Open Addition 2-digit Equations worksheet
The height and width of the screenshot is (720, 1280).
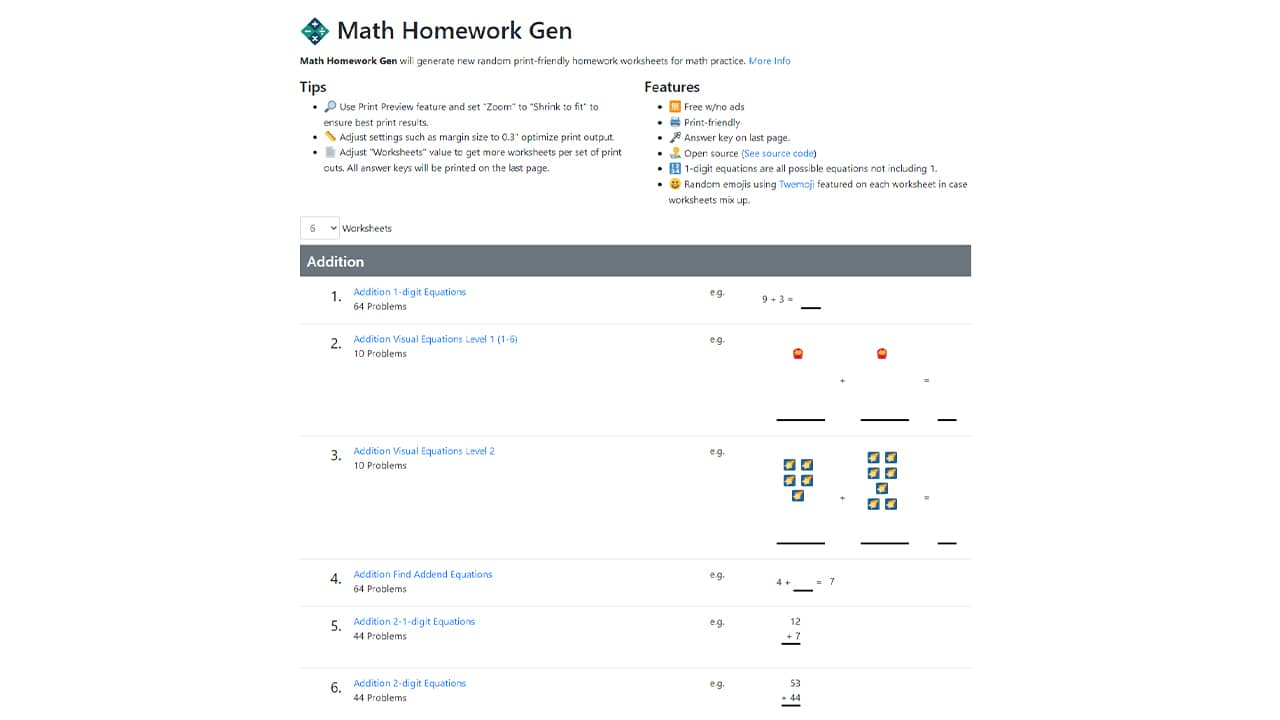point(409,683)
